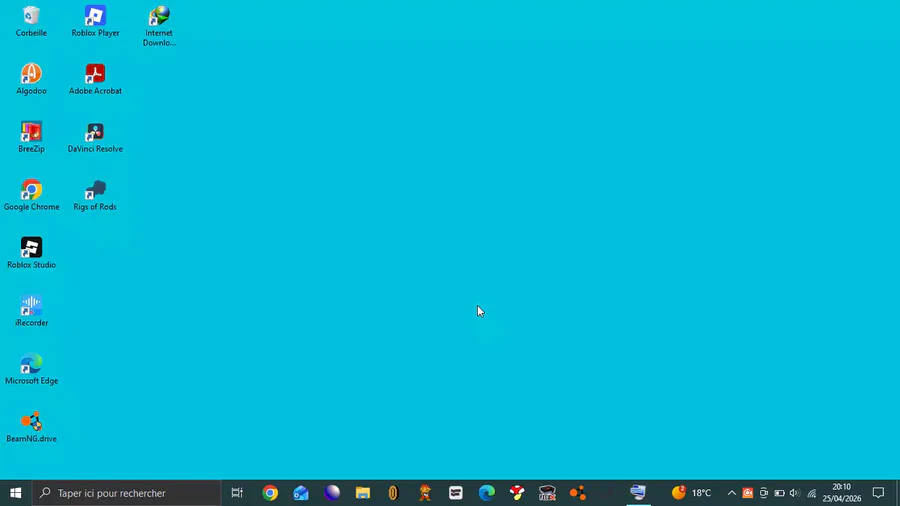Select the DaVinci Resolve desktop shortcut
The height and width of the screenshot is (506, 900).
point(95,138)
